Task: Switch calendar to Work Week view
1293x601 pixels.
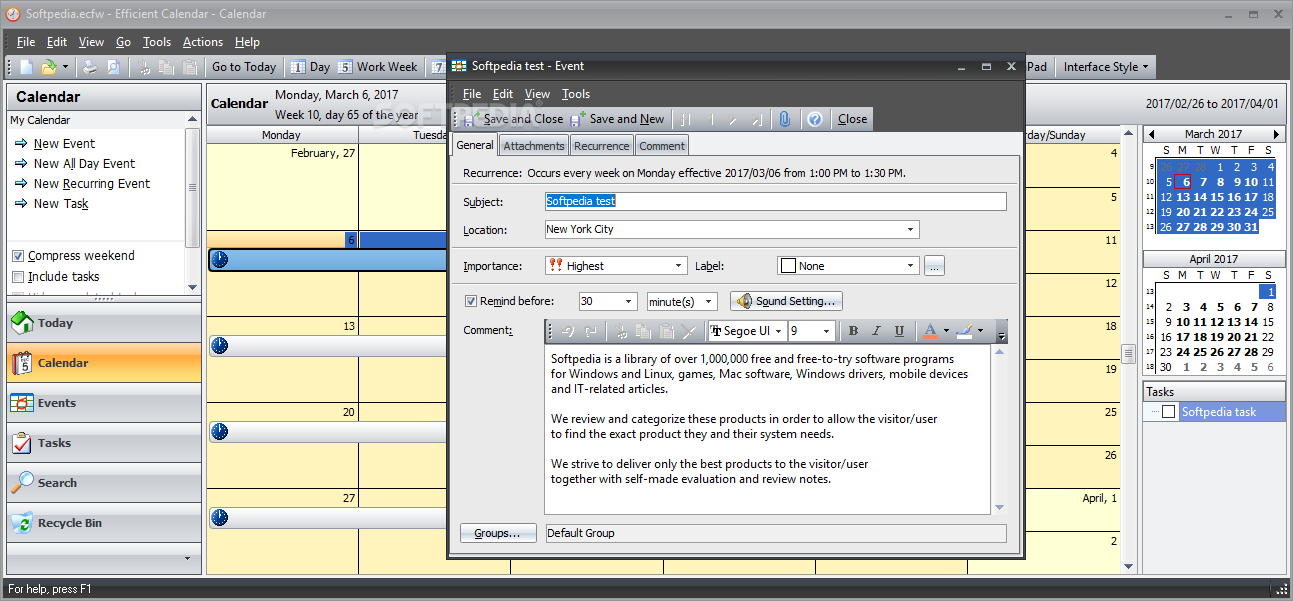Action: (378, 67)
